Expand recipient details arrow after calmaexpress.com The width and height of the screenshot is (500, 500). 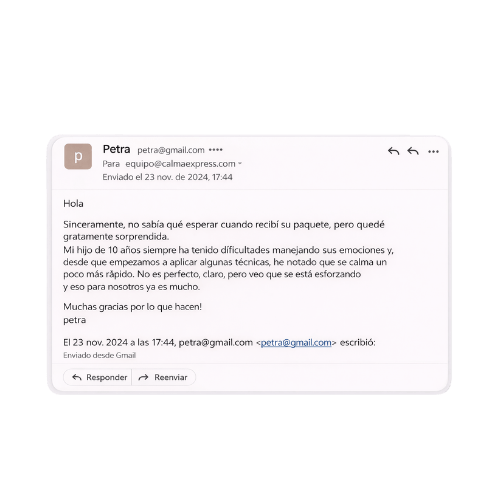[x=240, y=164]
